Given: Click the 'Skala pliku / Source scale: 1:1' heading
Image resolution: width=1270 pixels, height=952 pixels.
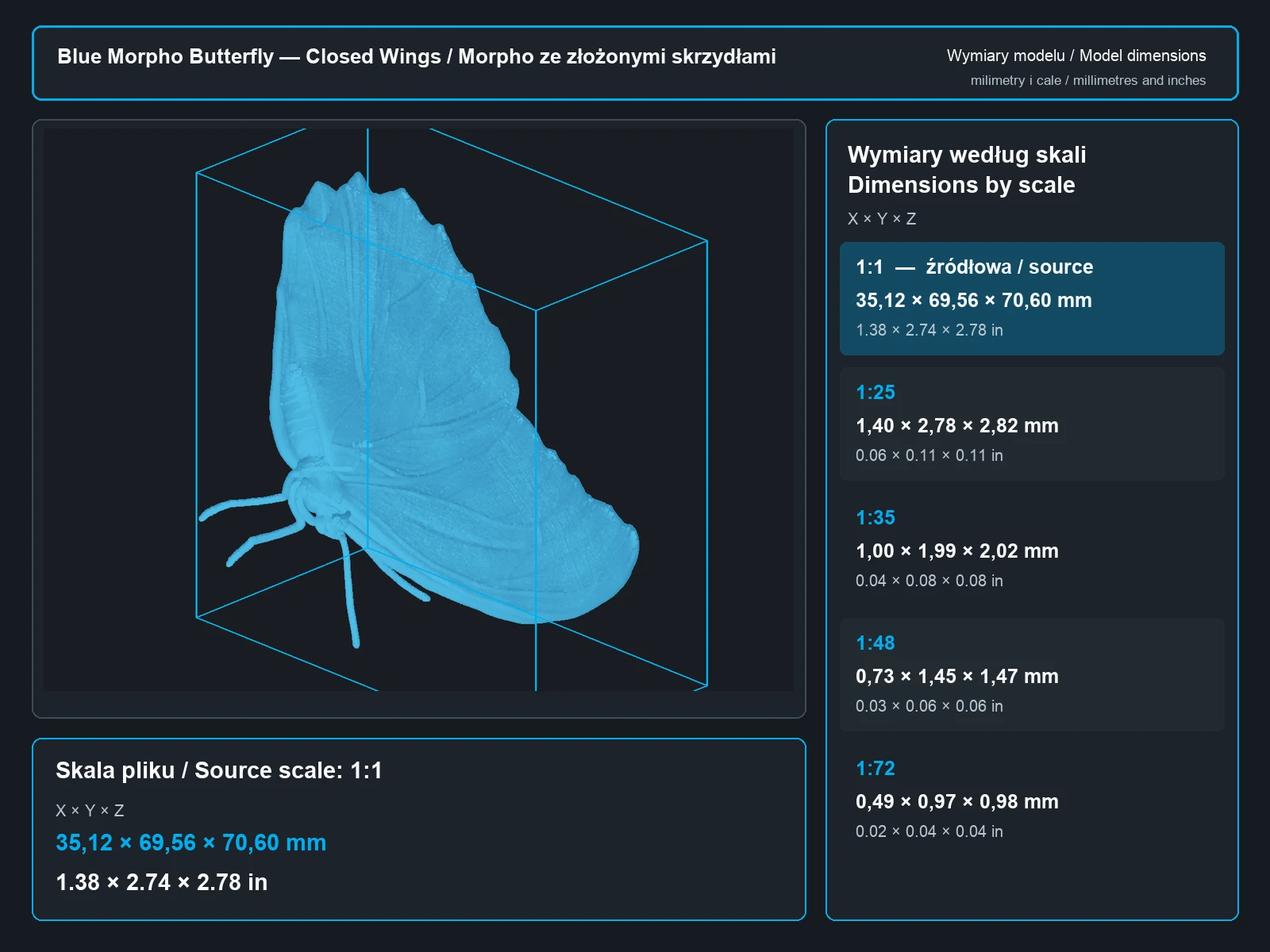Looking at the screenshot, I should tap(219, 770).
